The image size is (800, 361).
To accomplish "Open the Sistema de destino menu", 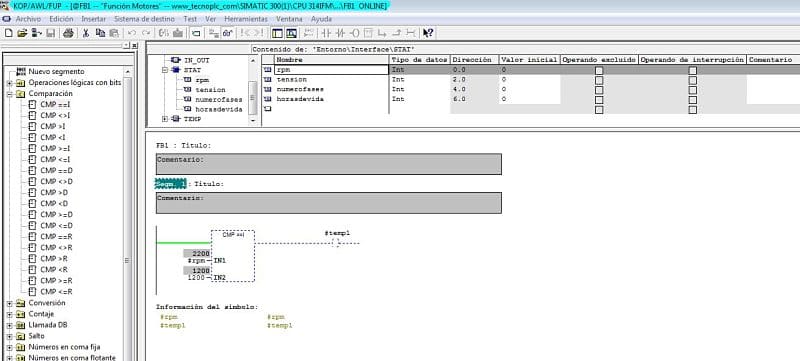I will tap(144, 19).
